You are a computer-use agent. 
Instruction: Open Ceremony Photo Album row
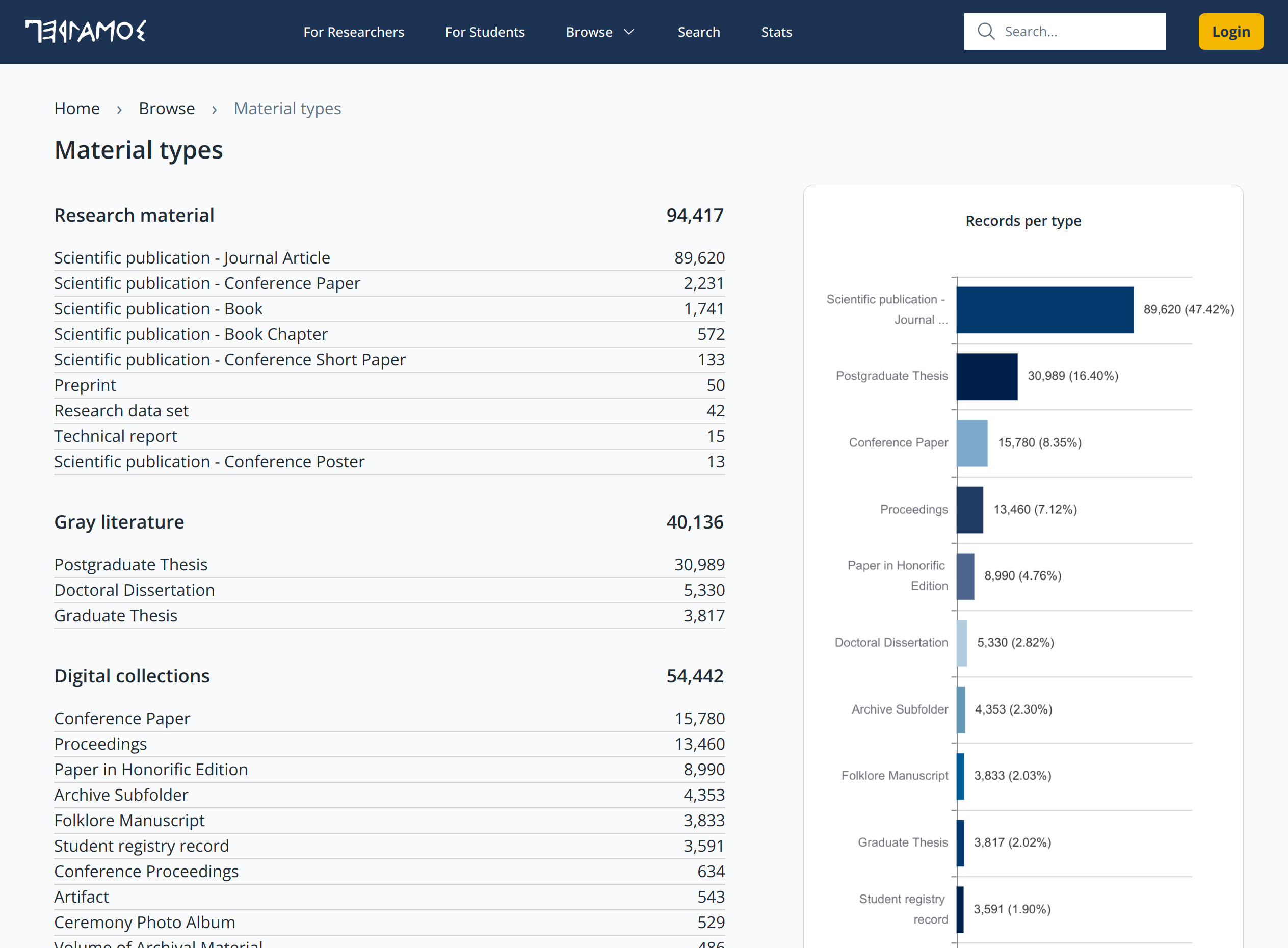[x=389, y=922]
